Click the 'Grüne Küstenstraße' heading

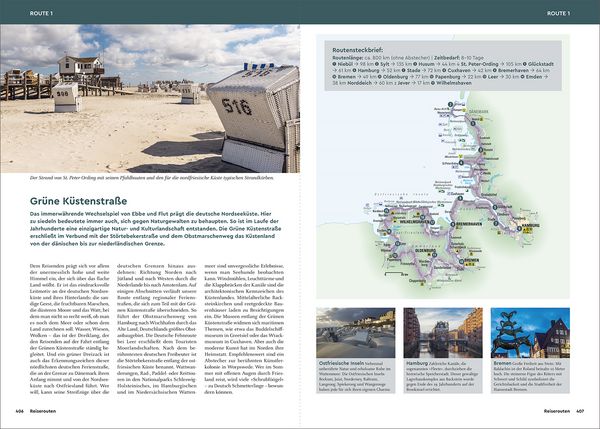tap(78, 201)
